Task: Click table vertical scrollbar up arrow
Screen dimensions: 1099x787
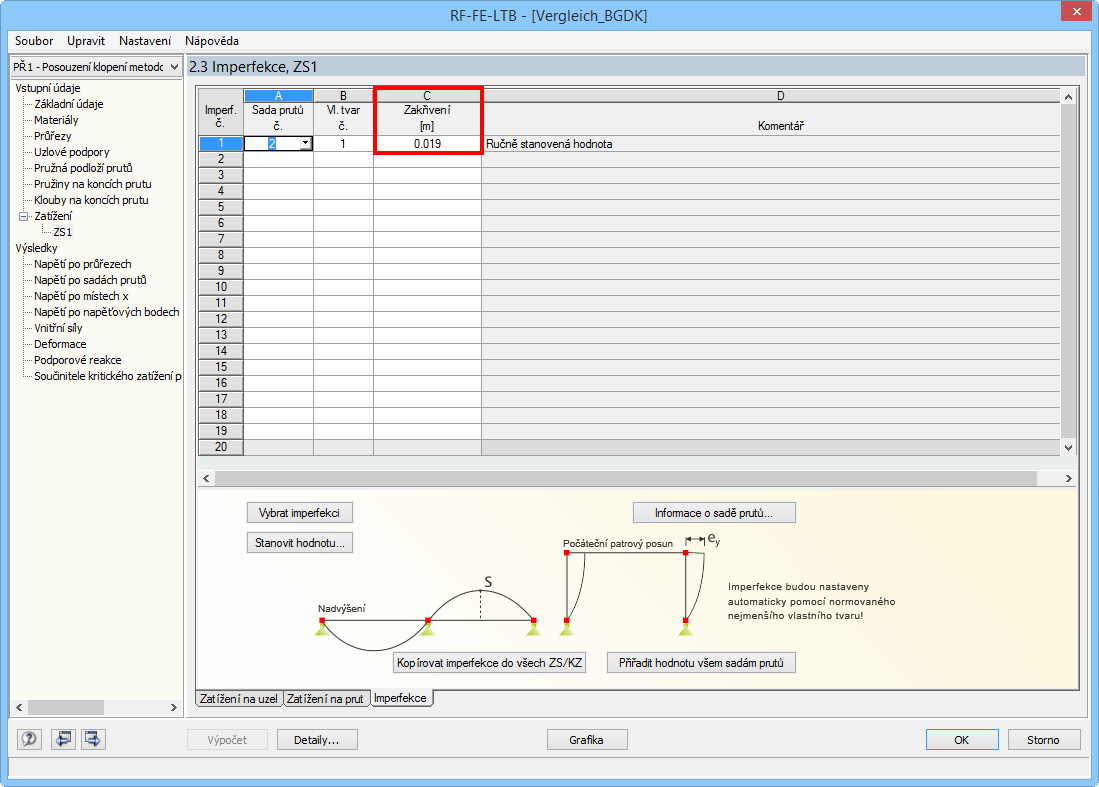Action: pyautogui.click(x=1069, y=97)
